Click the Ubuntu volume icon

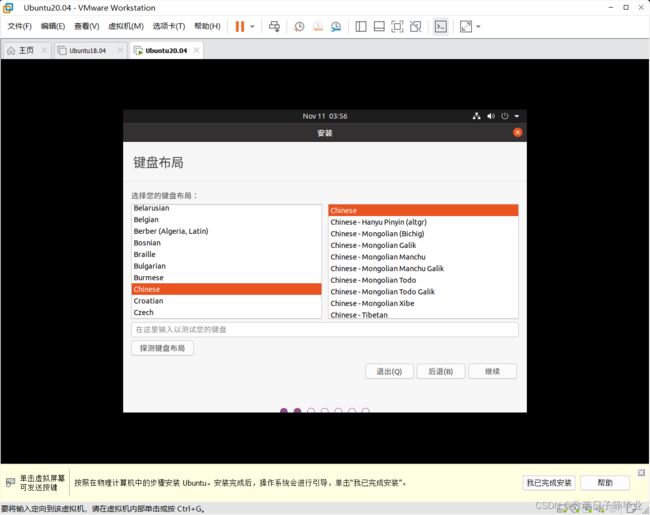click(491, 116)
